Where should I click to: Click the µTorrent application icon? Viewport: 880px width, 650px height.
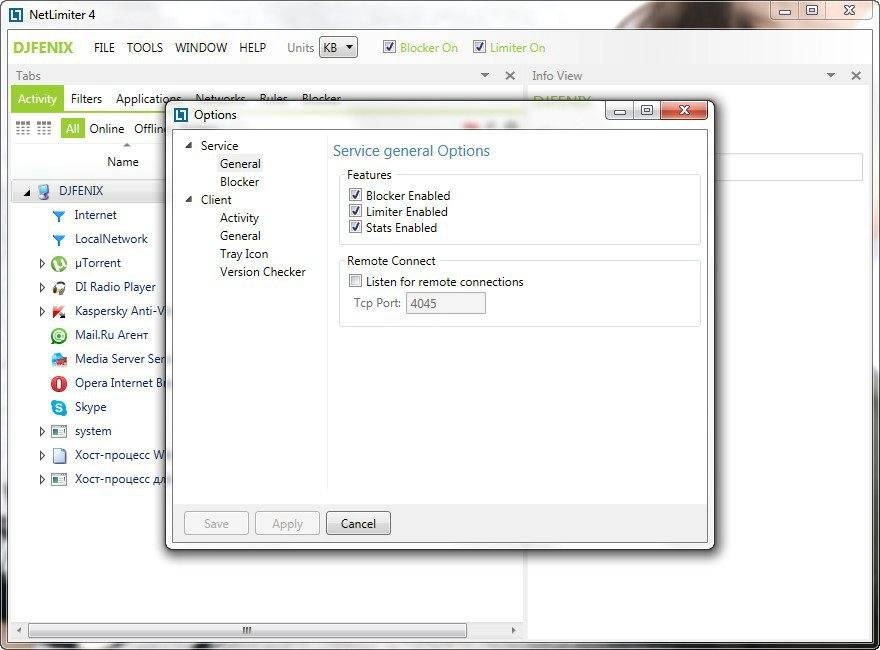tap(58, 263)
